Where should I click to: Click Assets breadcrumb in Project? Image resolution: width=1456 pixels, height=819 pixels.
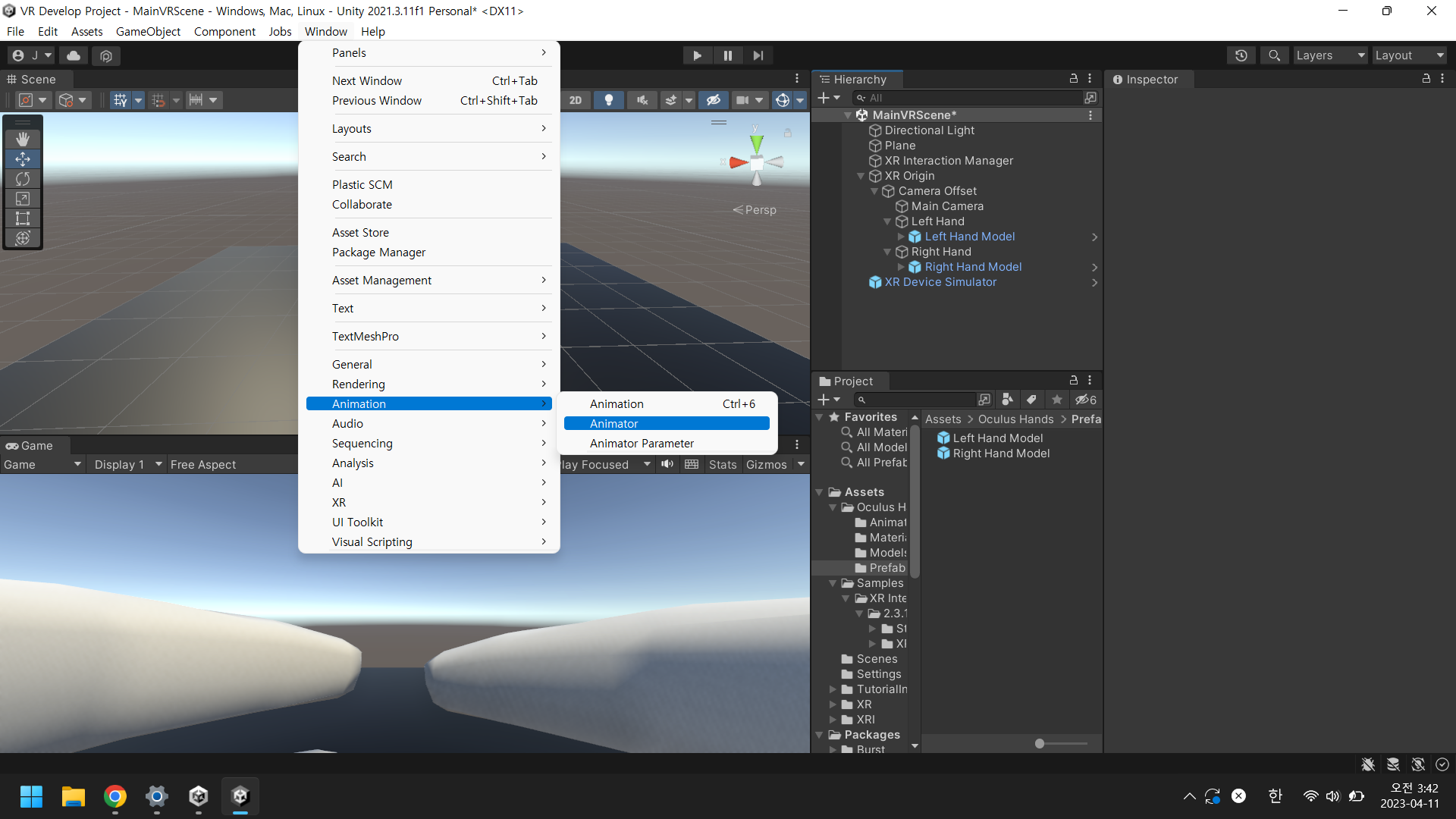(x=943, y=419)
